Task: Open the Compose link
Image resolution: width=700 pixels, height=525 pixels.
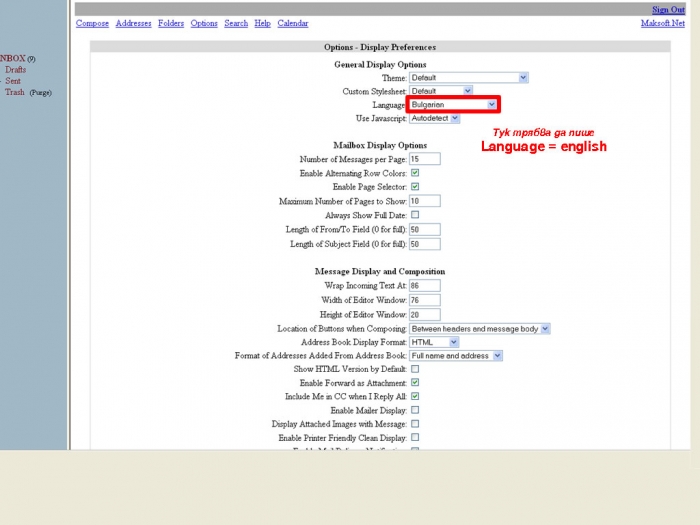Action: point(92,23)
